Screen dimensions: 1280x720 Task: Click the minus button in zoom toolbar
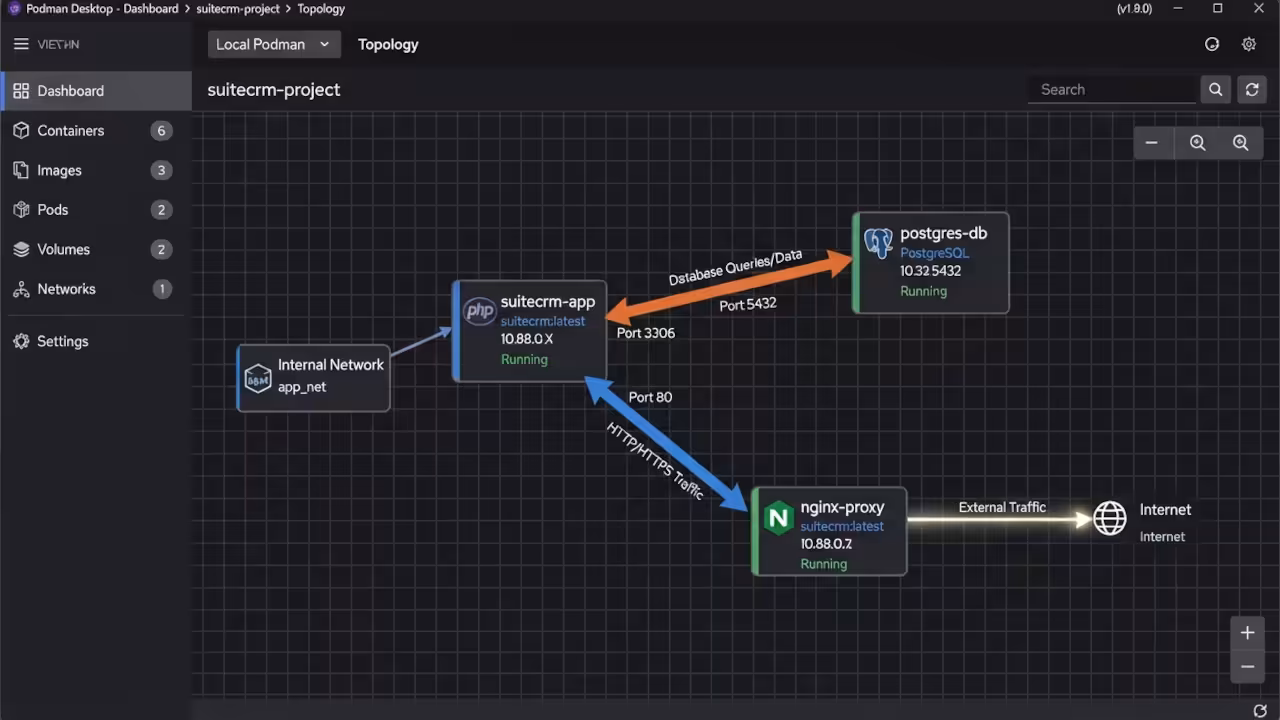tap(1152, 143)
